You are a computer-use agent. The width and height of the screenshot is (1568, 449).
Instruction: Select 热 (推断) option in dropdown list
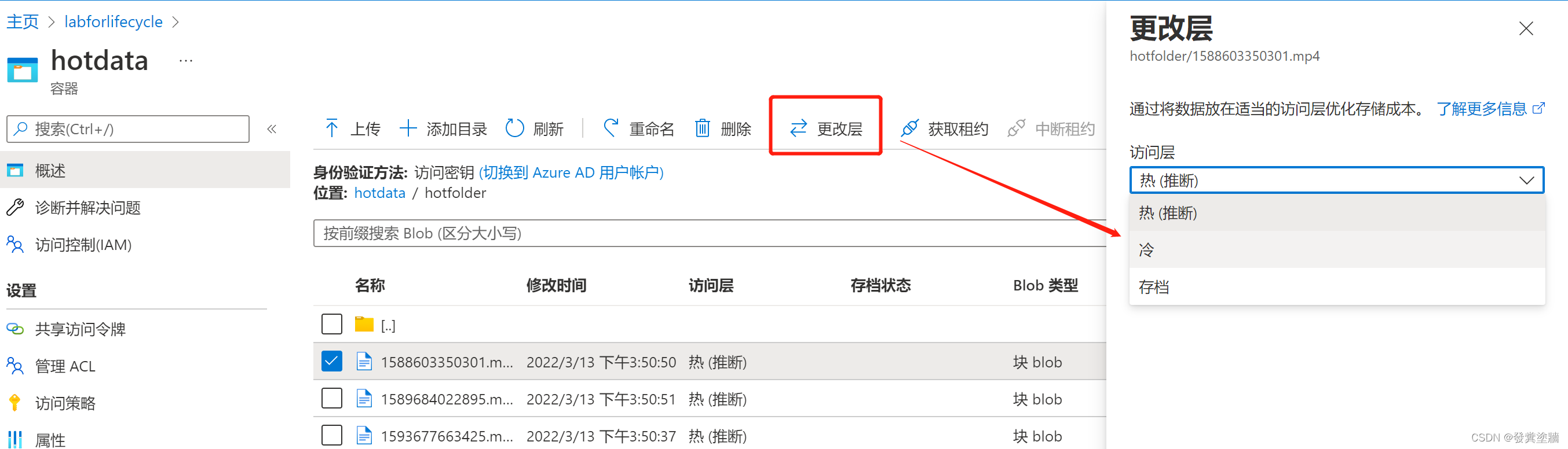coord(1337,213)
